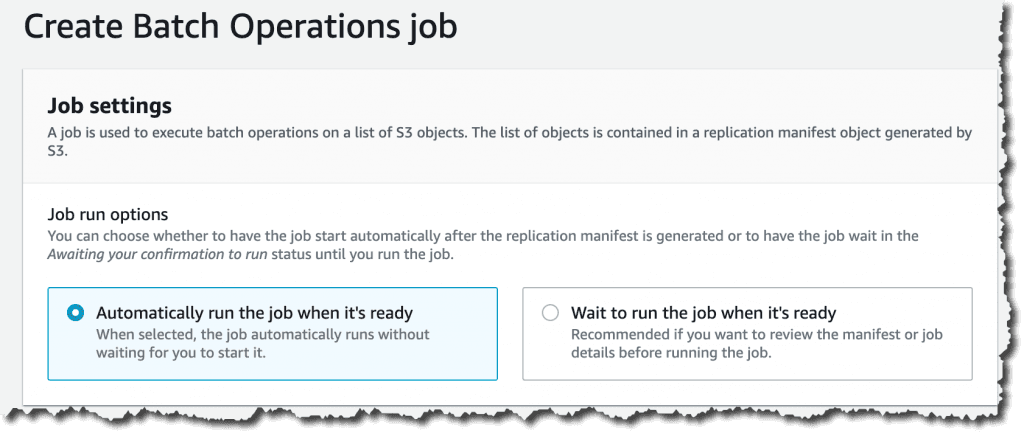Image resolution: width=1024 pixels, height=433 pixels.
Task: Select the Automatically run the job radio button
Action: pyautogui.click(x=76, y=313)
